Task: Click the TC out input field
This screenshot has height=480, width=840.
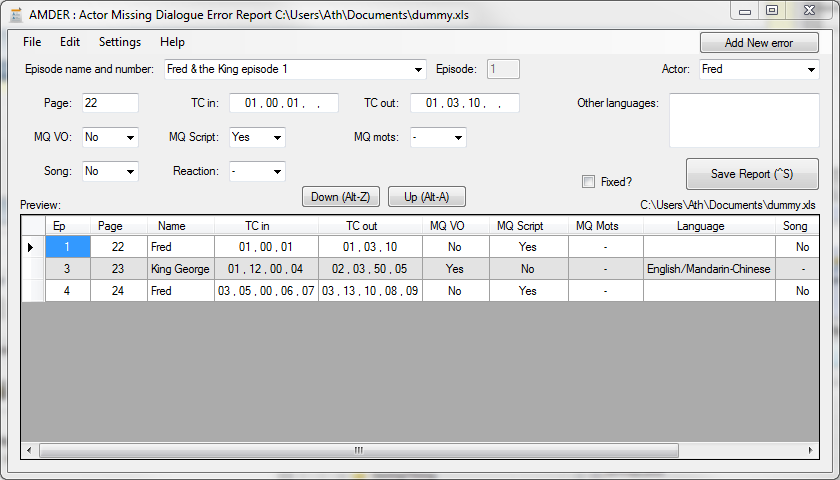Action: click(465, 103)
